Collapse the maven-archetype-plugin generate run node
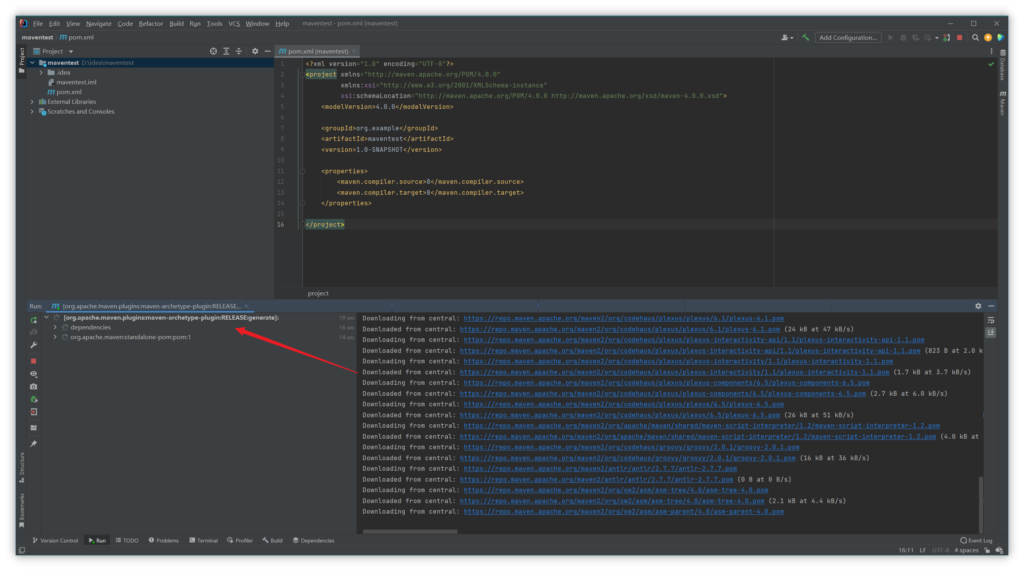 46,318
